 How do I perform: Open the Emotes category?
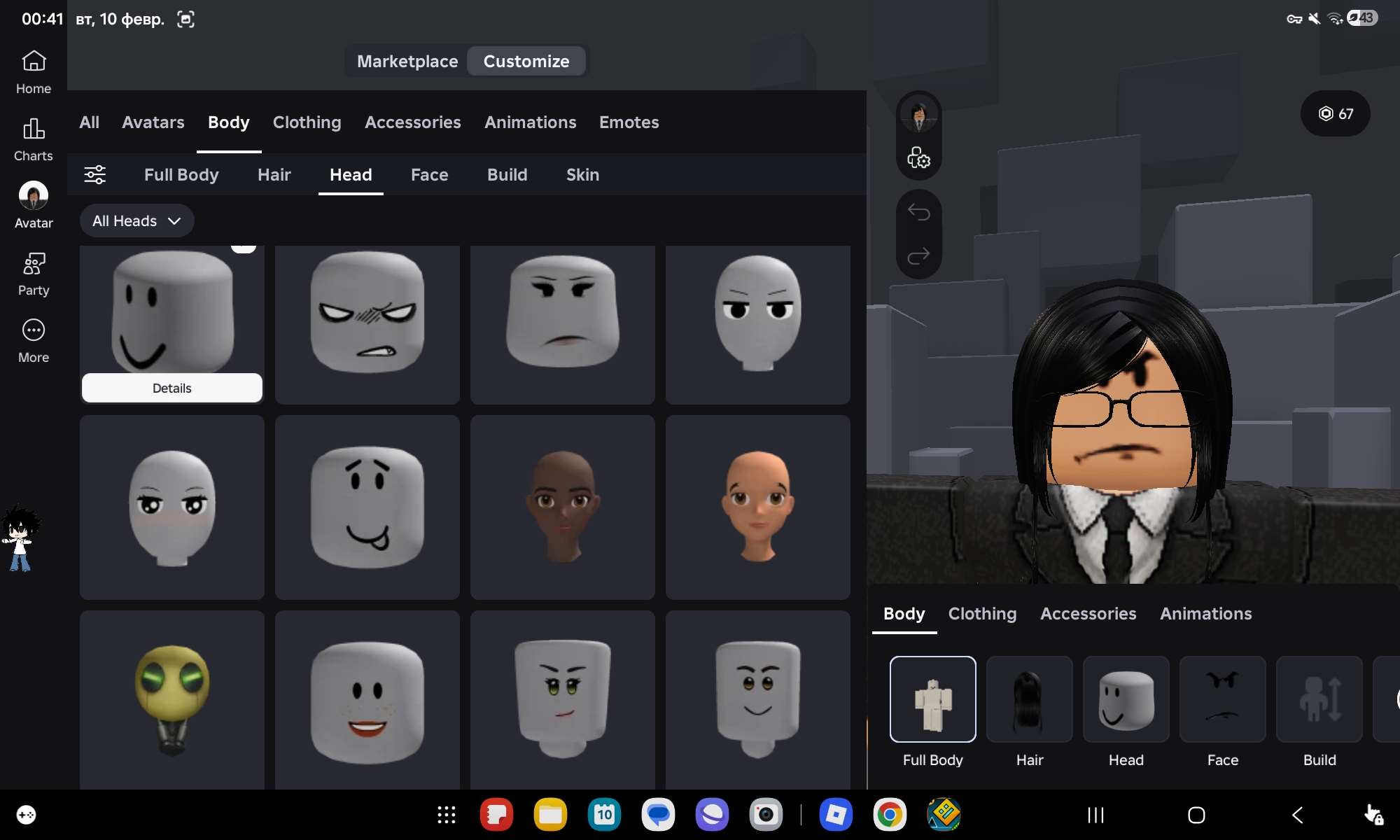[629, 122]
